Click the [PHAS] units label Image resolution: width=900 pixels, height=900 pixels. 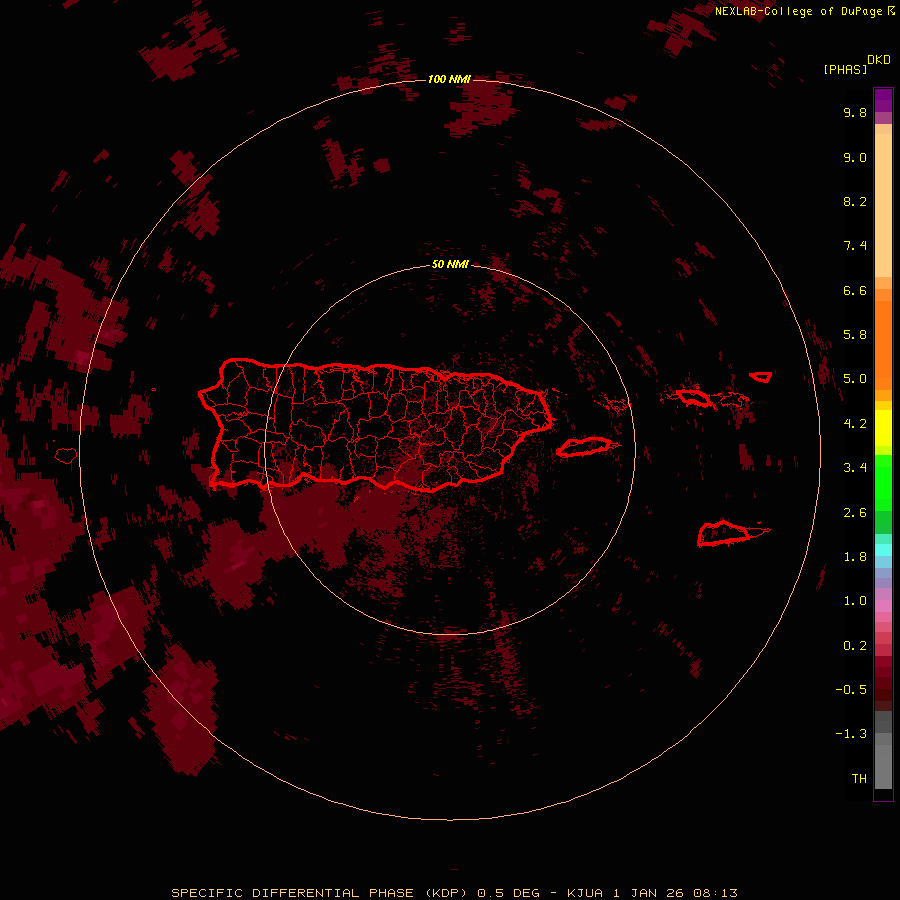click(x=845, y=70)
